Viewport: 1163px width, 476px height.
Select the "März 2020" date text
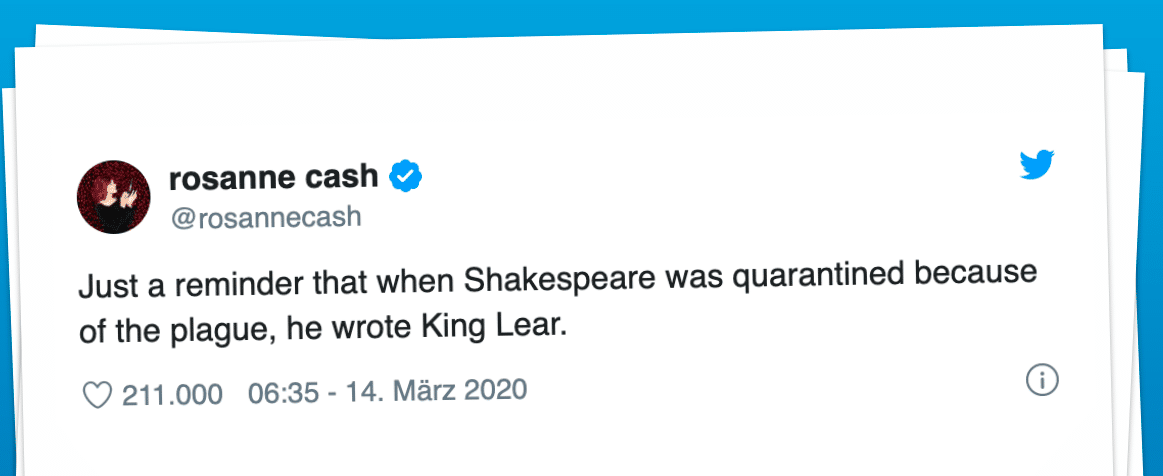click(461, 388)
